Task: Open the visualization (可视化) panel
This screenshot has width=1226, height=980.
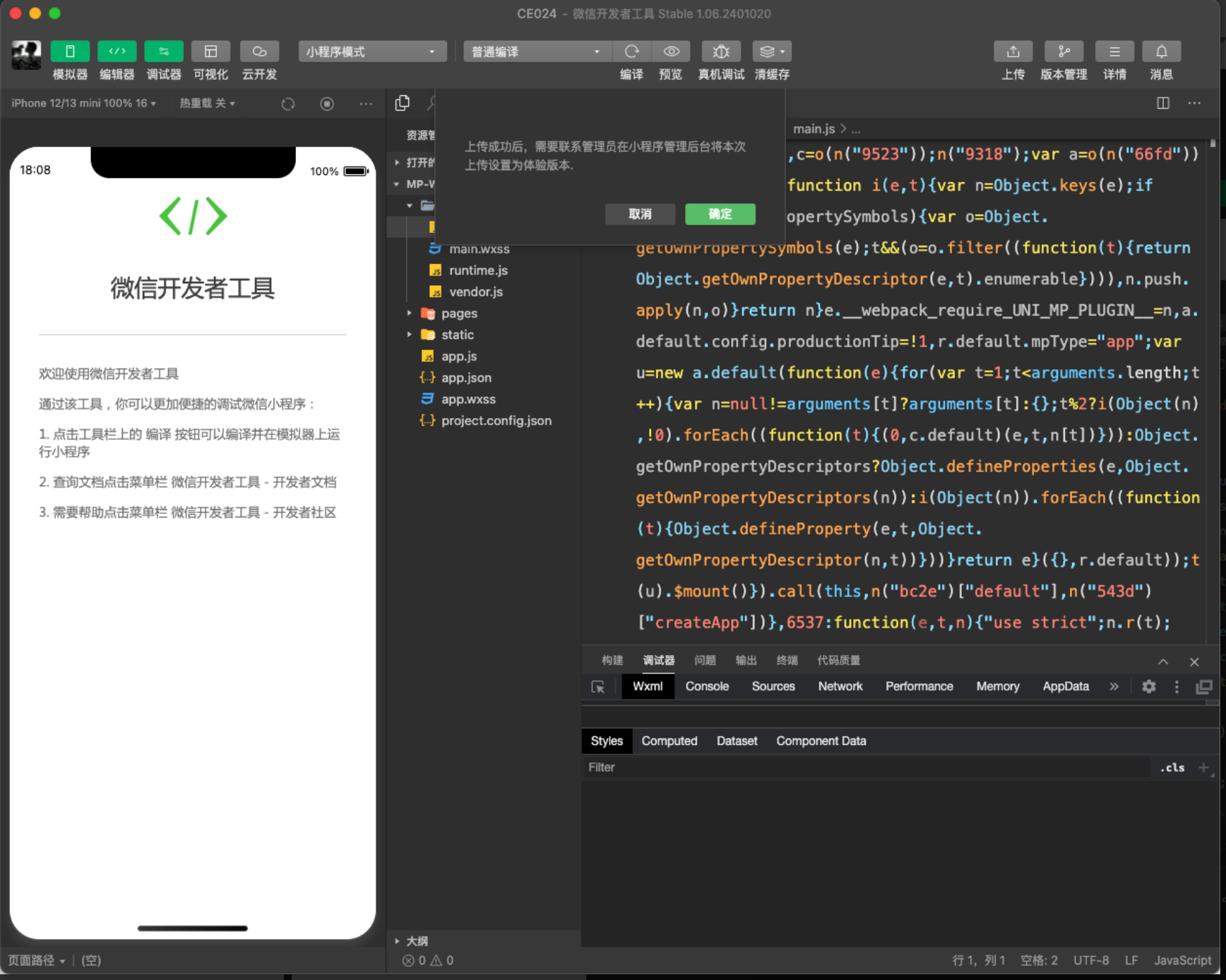Action: point(210,52)
